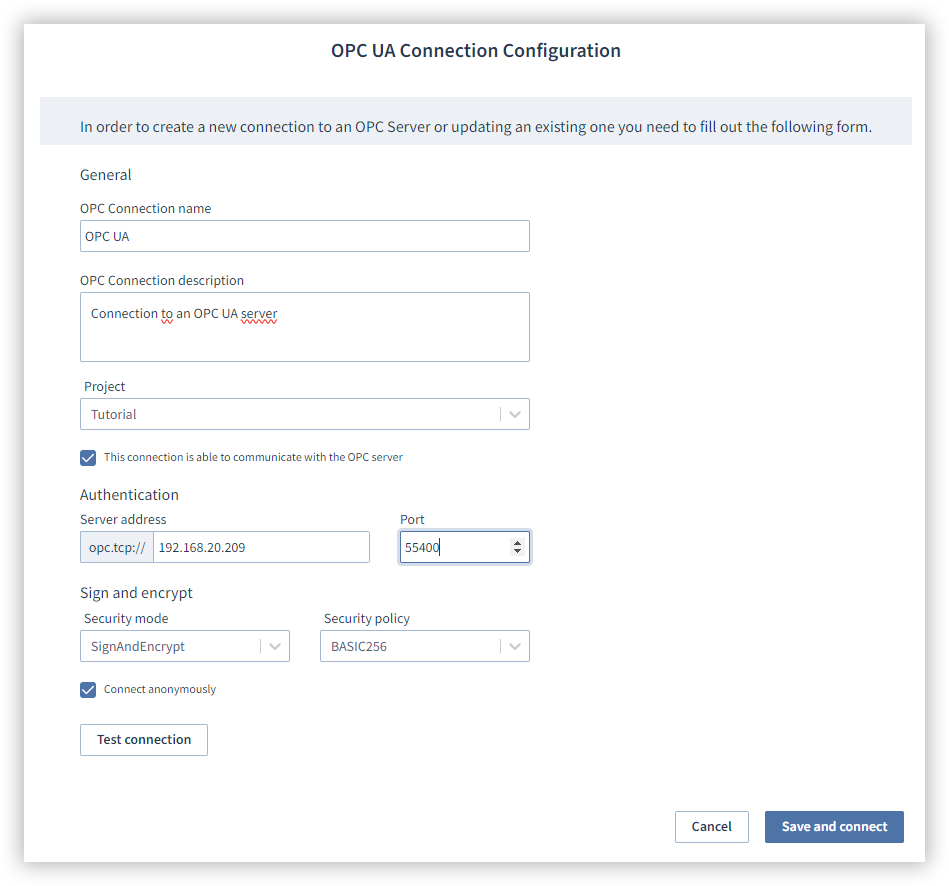Toggle the connection communication checkbox

tap(88, 457)
